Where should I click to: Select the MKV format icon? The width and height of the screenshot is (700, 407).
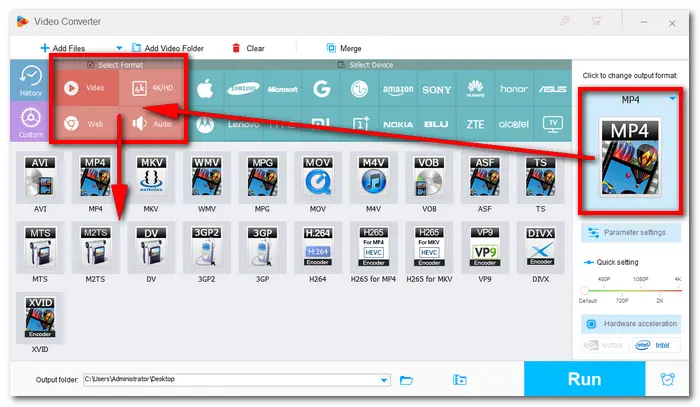pyautogui.click(x=151, y=177)
